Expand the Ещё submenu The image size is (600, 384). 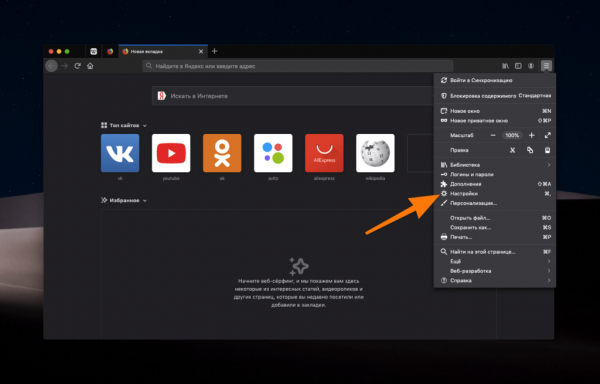point(494,262)
